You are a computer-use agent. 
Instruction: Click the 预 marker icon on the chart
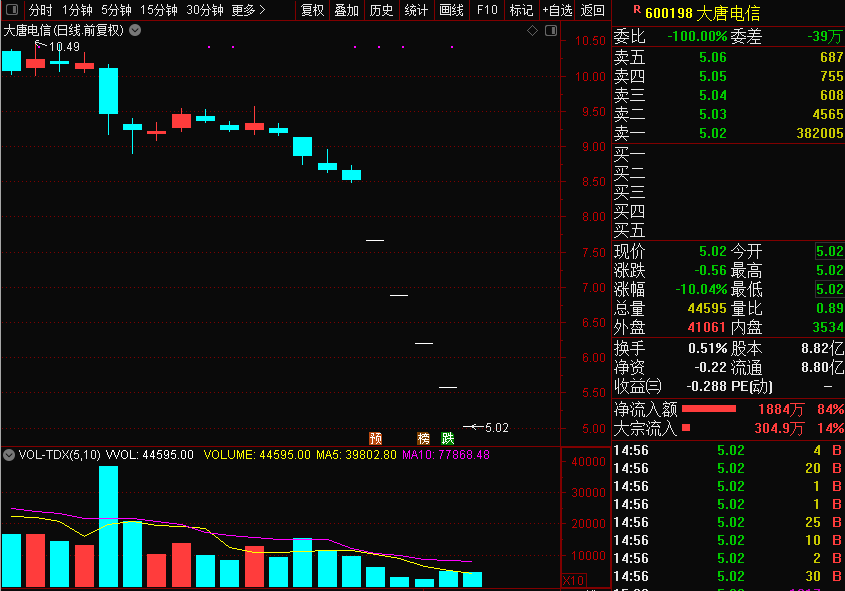tap(375, 438)
